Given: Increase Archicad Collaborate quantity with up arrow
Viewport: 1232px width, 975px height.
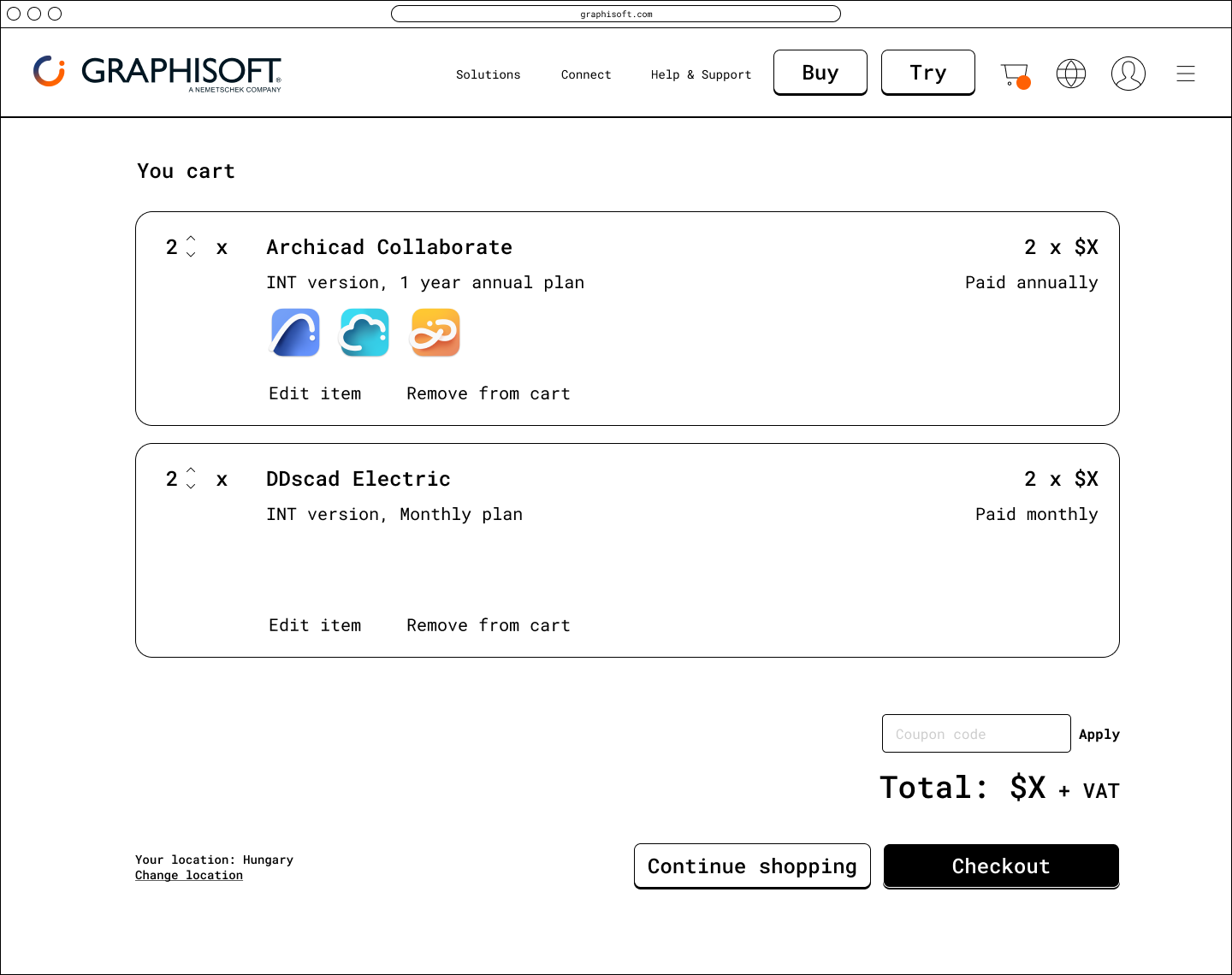Looking at the screenshot, I should click(x=191, y=239).
